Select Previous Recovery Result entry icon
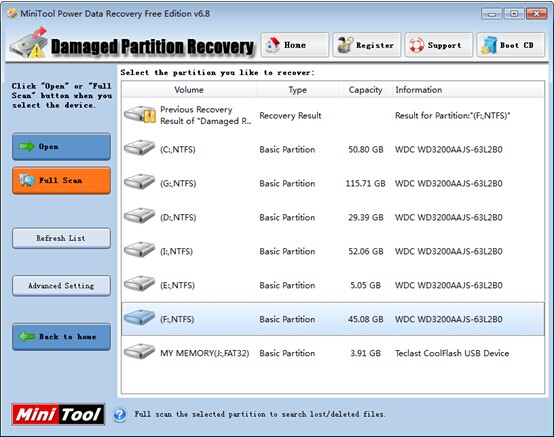This screenshot has height=437, width=554. pos(140,114)
